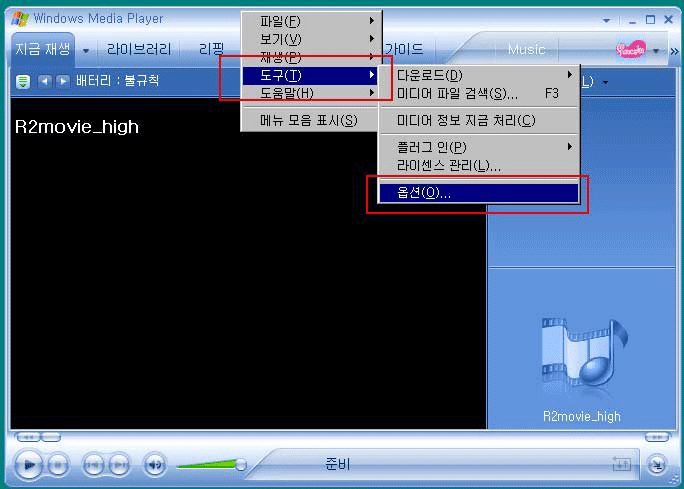Image resolution: width=684 pixels, height=489 pixels.
Task: Click the 배터리 : 불규칙 visualization label
Action: pyautogui.click(x=117, y=80)
